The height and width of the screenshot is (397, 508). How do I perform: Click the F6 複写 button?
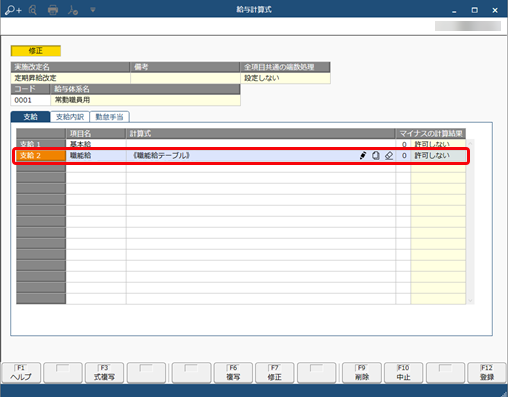point(233,373)
